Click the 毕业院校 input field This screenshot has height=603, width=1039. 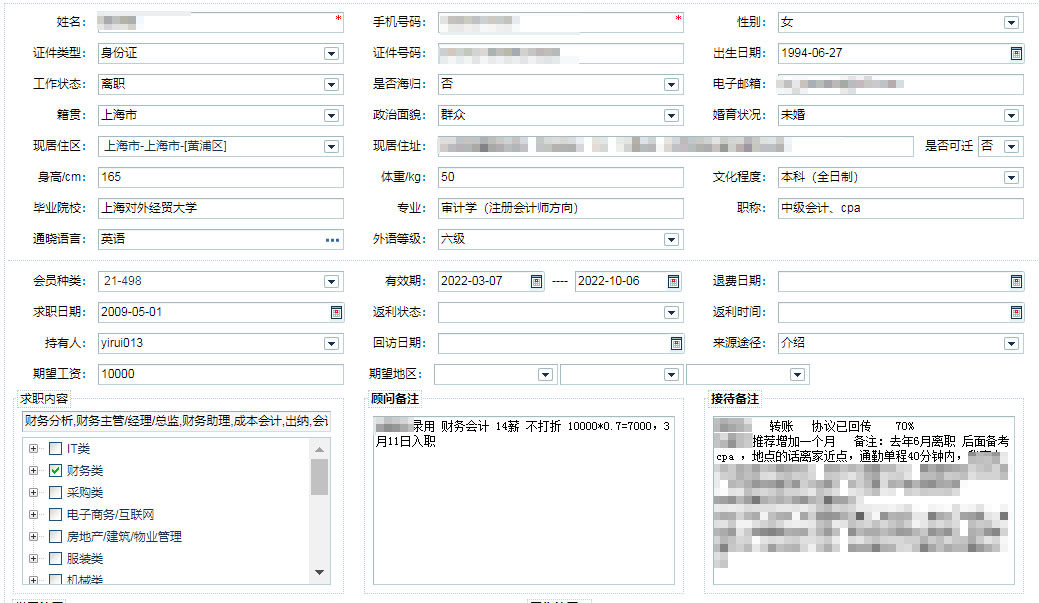click(x=221, y=208)
